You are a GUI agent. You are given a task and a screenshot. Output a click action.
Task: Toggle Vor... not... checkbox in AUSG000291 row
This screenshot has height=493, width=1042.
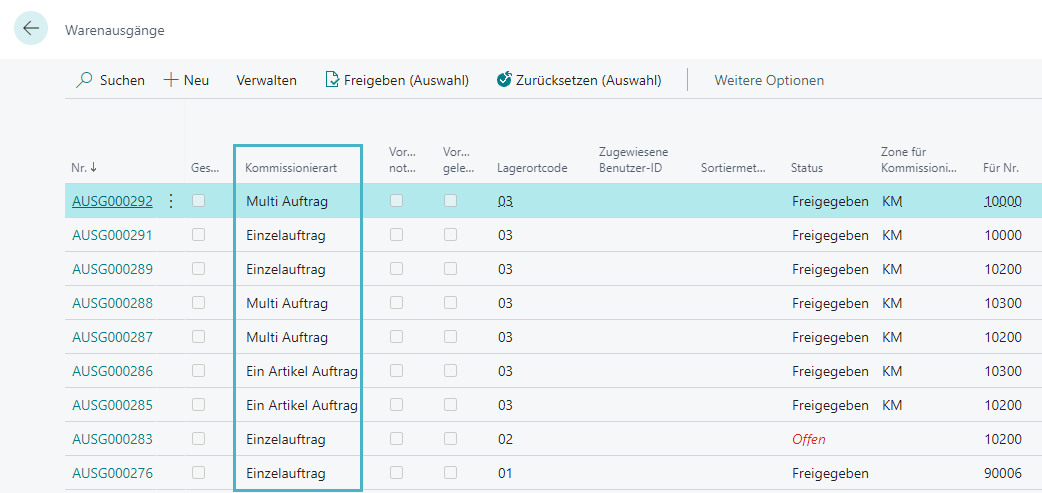397,235
